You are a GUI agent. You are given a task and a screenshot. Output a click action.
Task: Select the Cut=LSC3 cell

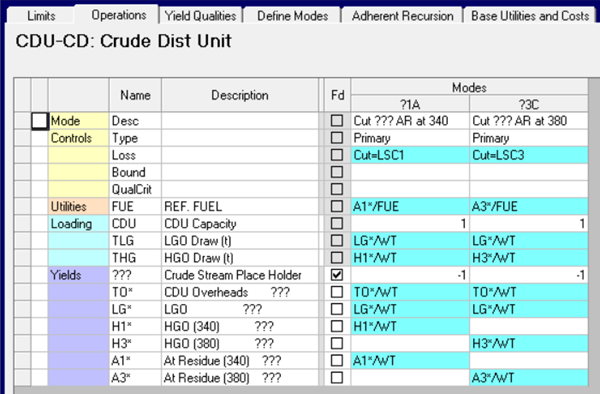pyautogui.click(x=529, y=155)
